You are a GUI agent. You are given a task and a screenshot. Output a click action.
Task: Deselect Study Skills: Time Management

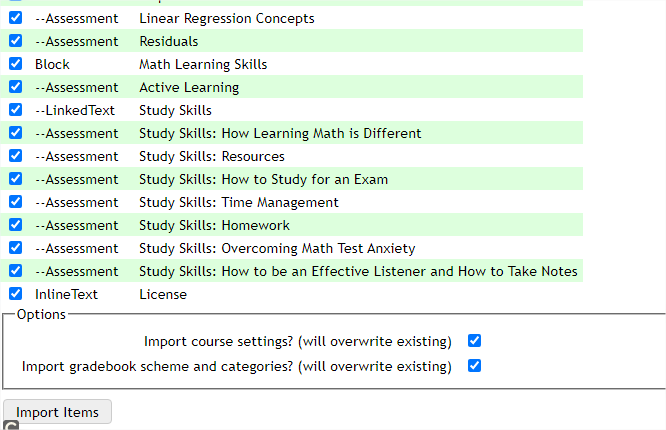(15, 202)
